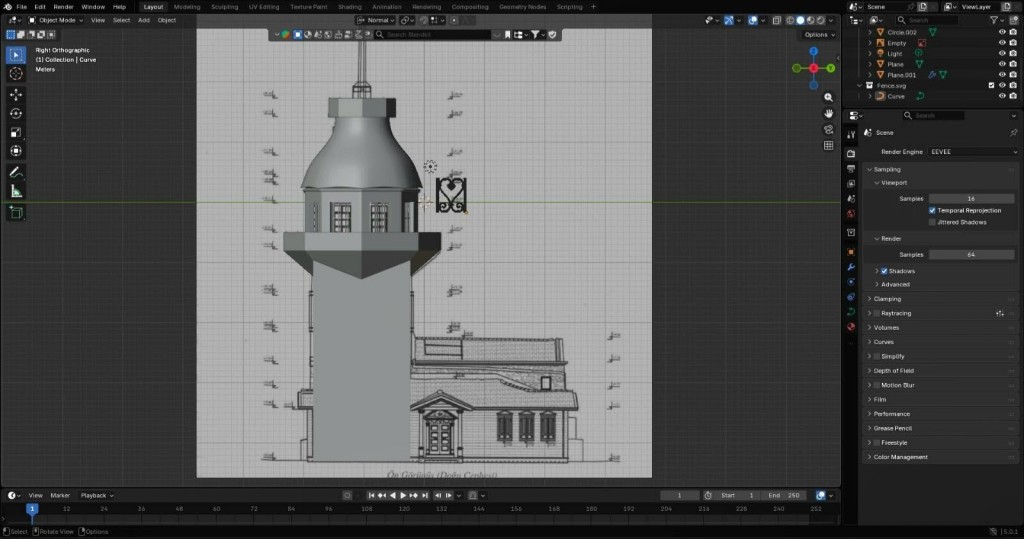Image resolution: width=1024 pixels, height=539 pixels.
Task: Open the Render Engine EEVEE dropdown
Action: pos(972,152)
